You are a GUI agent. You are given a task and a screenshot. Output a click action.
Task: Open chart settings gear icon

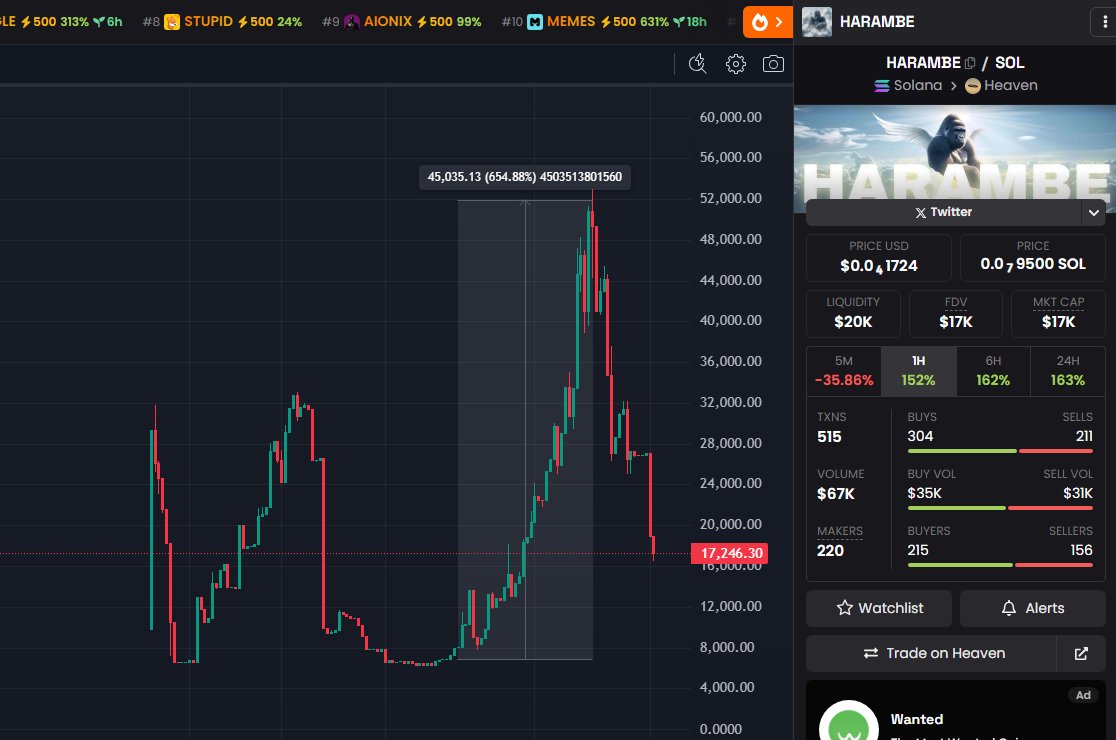(735, 64)
